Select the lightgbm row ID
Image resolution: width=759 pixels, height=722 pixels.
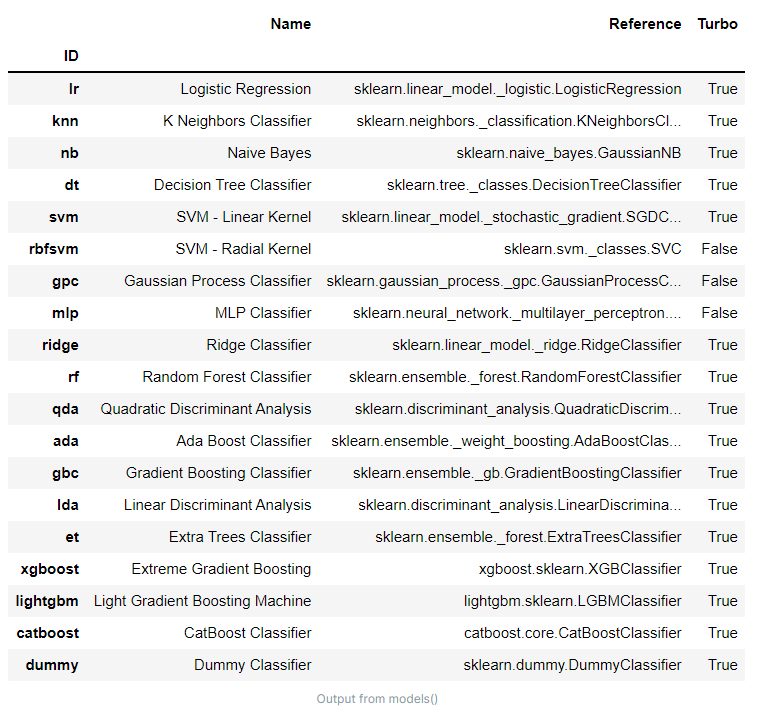47,601
